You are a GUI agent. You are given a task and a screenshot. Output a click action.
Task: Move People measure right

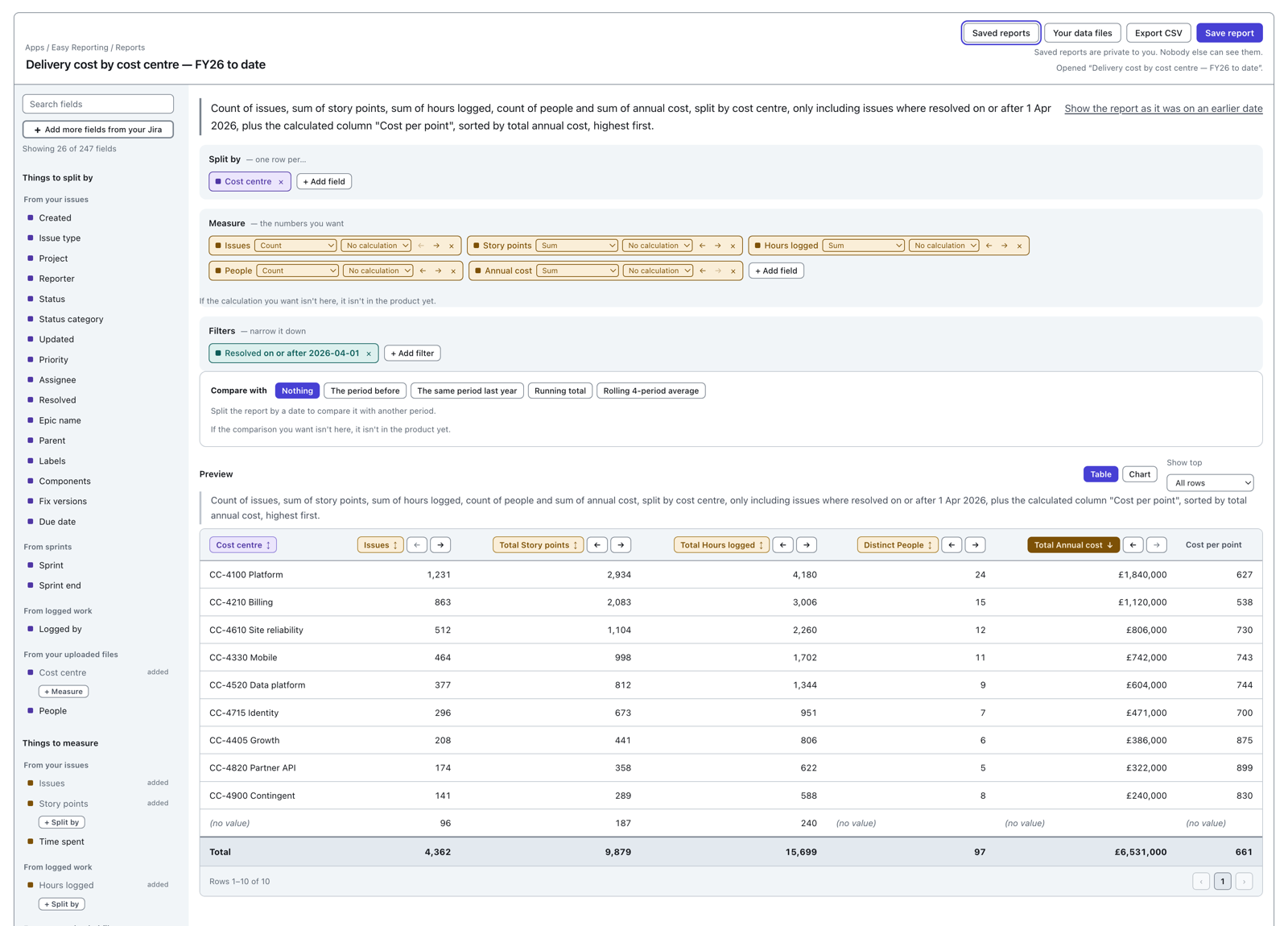pyautogui.click(x=438, y=271)
